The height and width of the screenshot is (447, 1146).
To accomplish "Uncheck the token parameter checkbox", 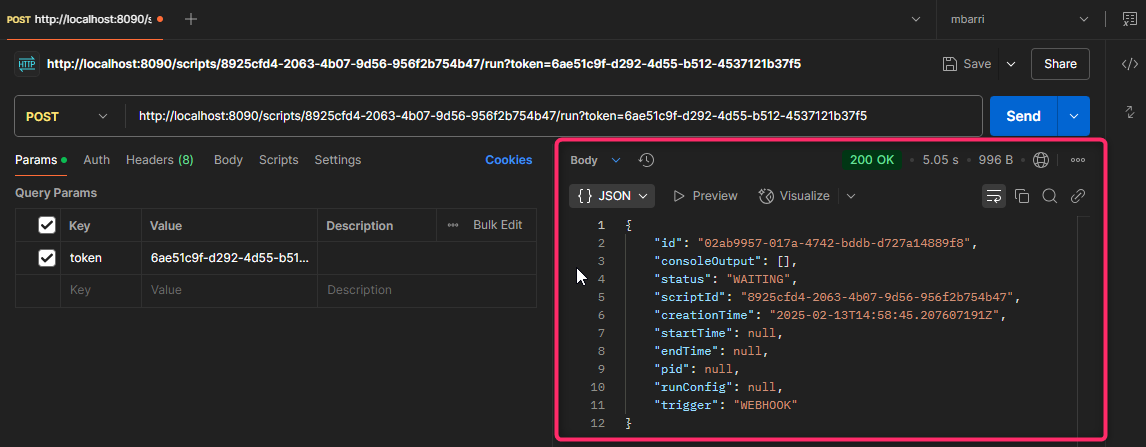I will point(46,258).
